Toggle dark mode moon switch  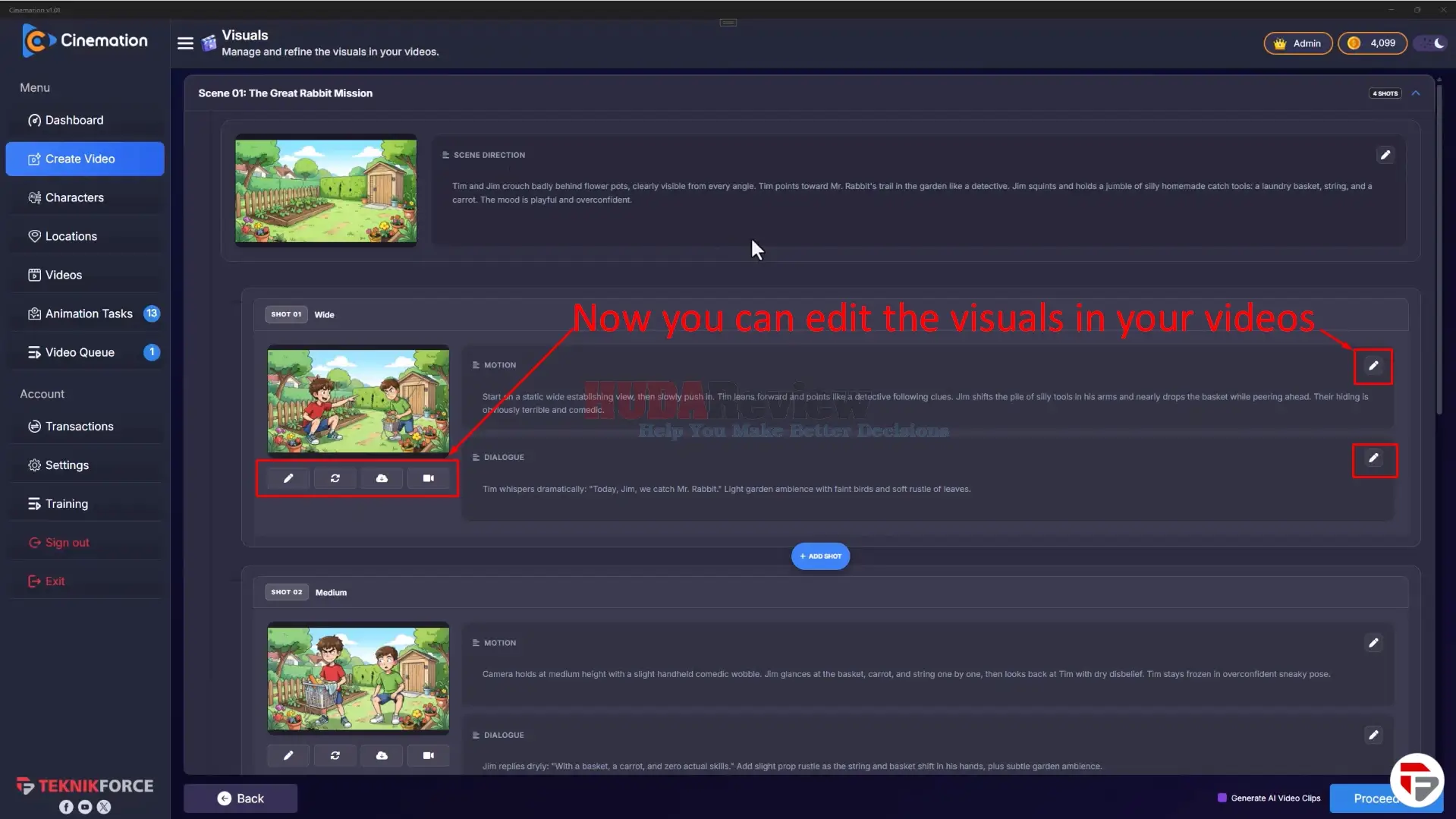click(x=1432, y=43)
